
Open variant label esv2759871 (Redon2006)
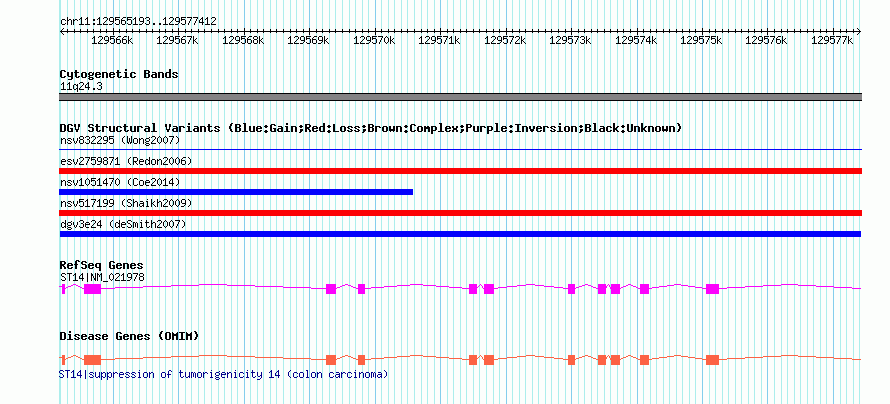tap(126, 161)
